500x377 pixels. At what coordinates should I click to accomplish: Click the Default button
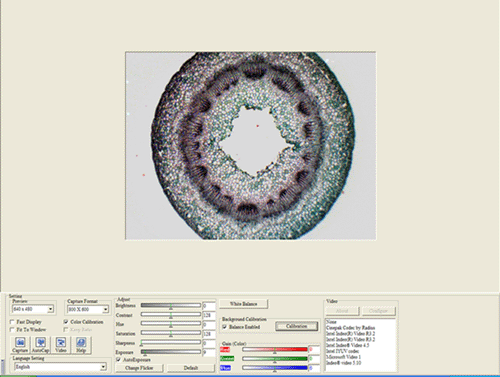(191, 368)
